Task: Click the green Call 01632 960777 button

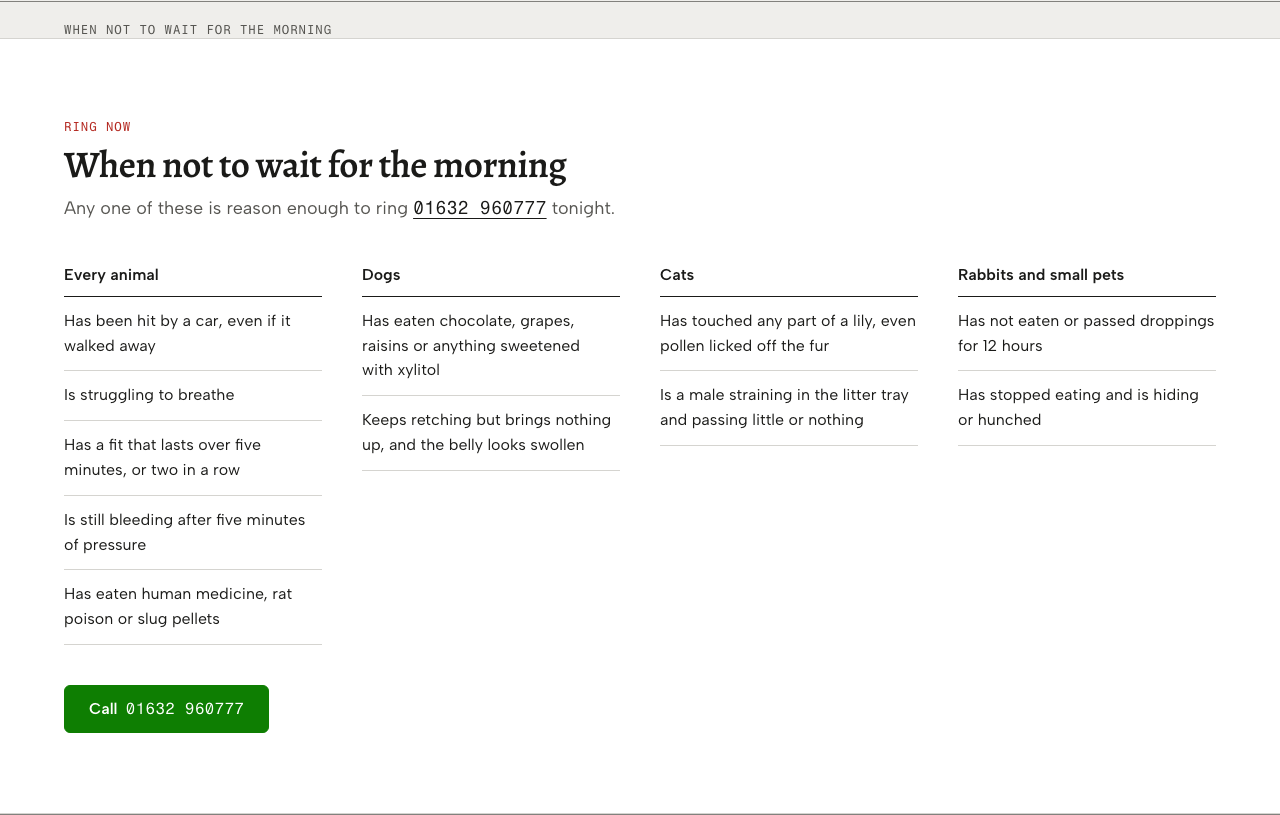Action: click(166, 709)
